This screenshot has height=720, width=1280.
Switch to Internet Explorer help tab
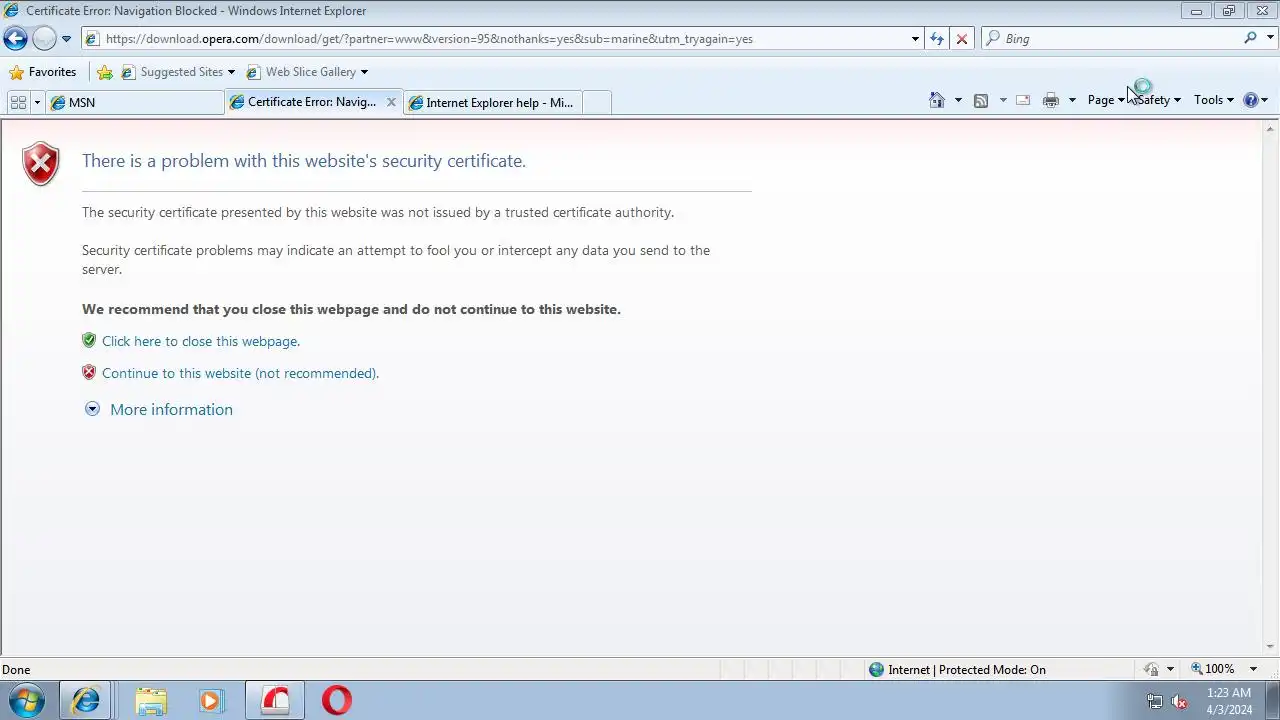tap(492, 102)
